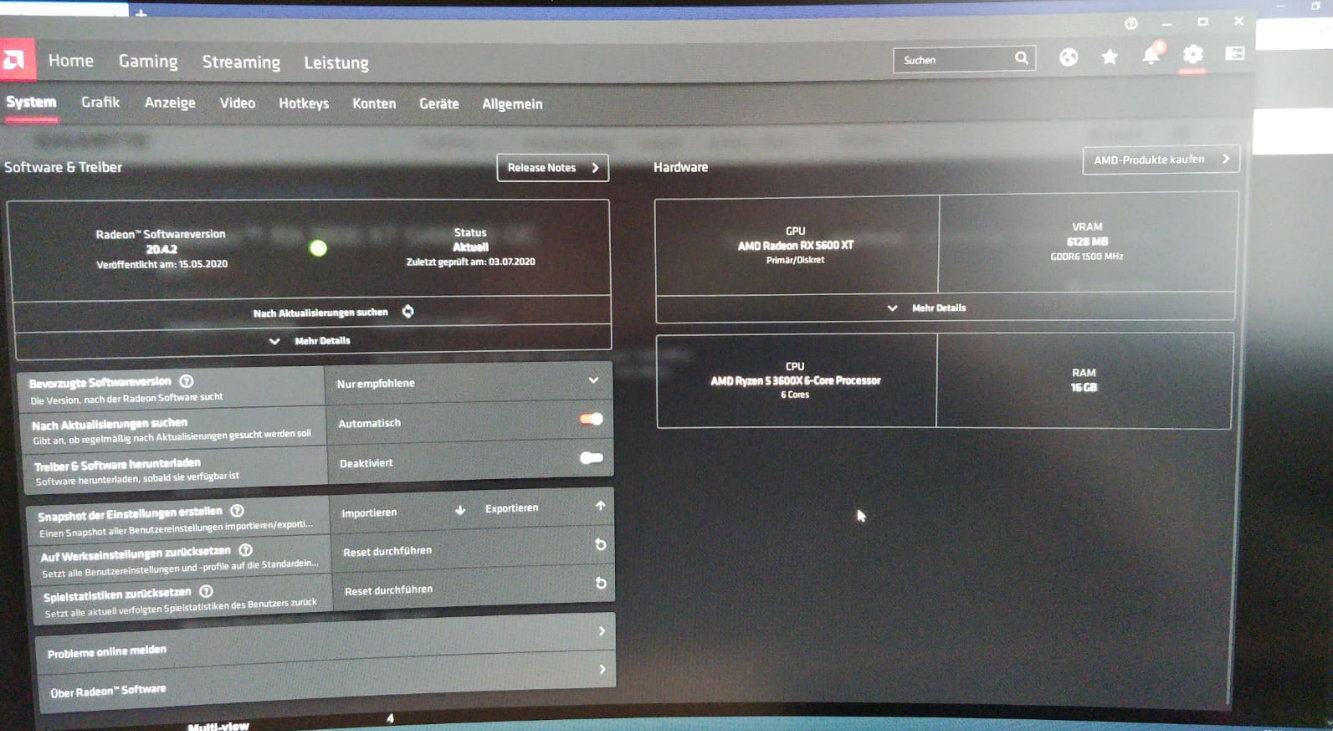This screenshot has height=731, width=1333.
Task: Click the VRAM 6128 MB value
Action: tap(1087, 241)
